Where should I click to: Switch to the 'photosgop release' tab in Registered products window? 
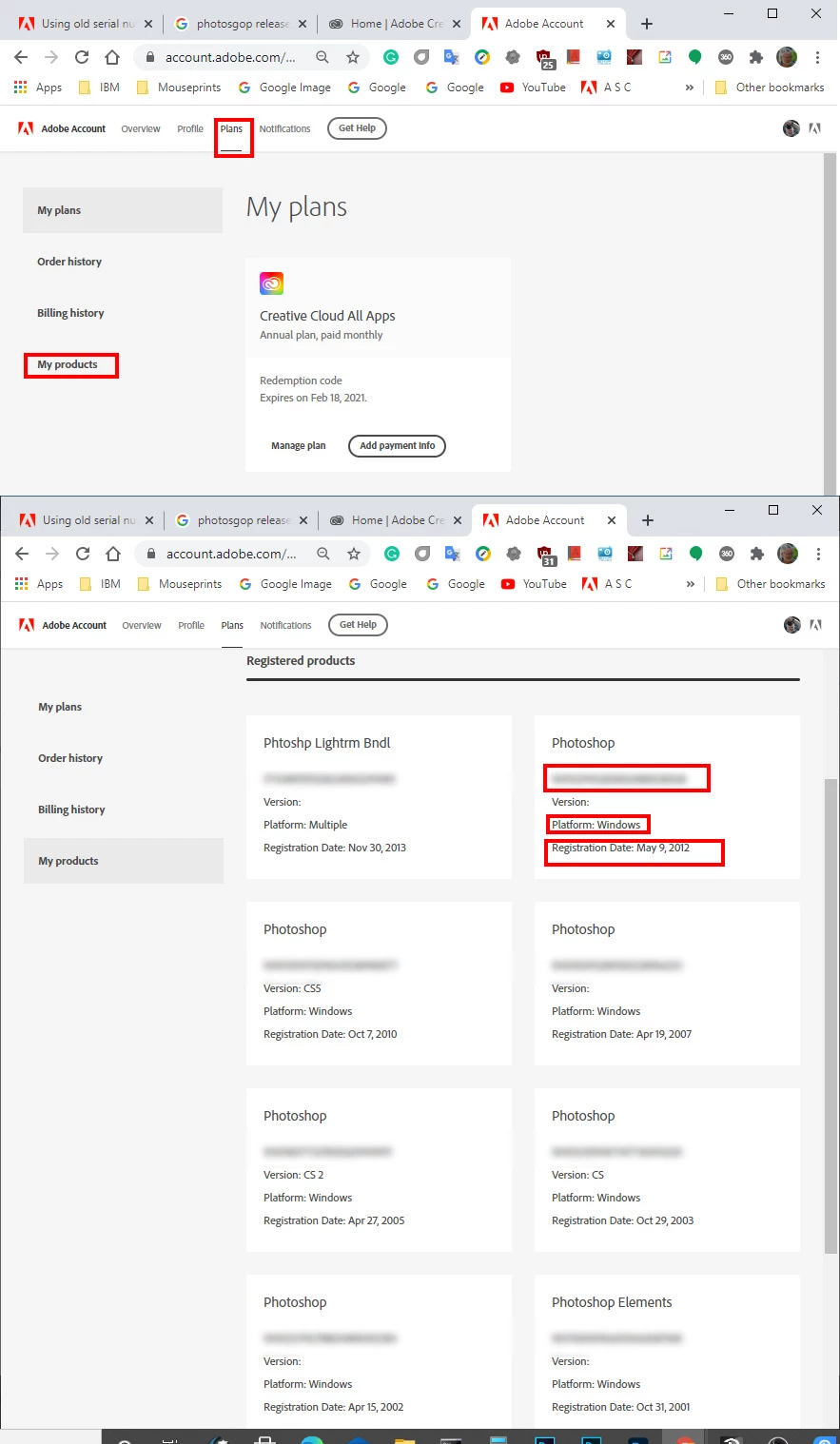[242, 520]
